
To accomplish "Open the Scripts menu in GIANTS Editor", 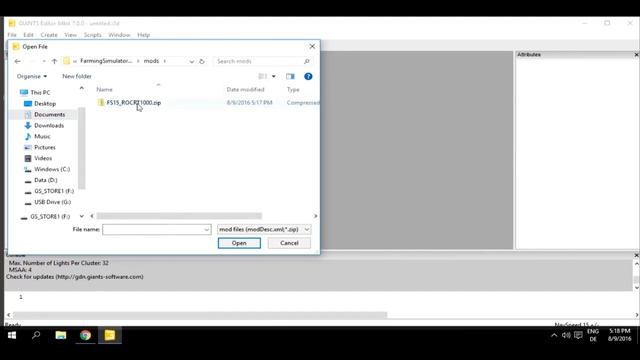I will click(x=92, y=35).
